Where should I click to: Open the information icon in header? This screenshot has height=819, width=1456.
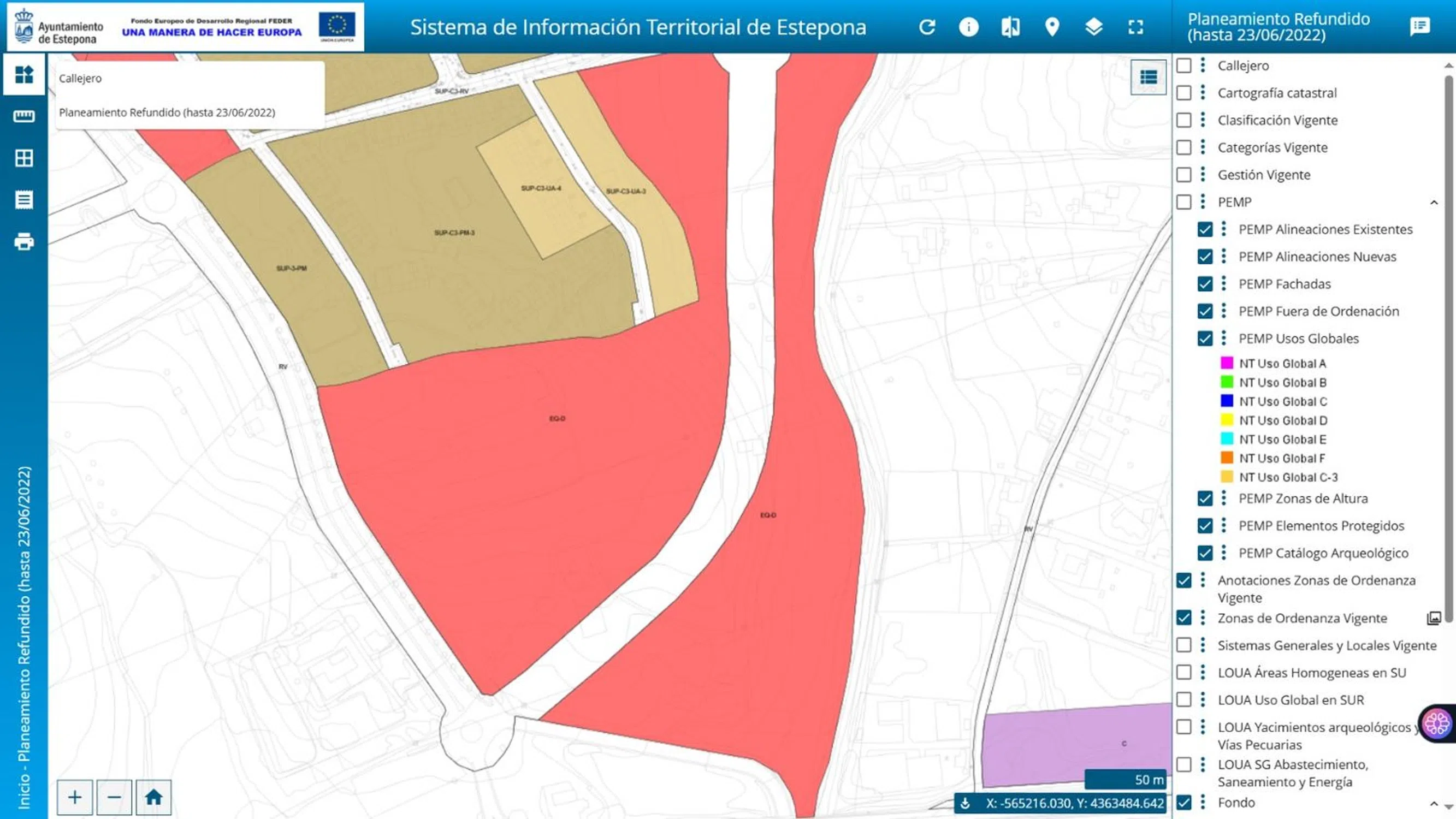pos(968,27)
